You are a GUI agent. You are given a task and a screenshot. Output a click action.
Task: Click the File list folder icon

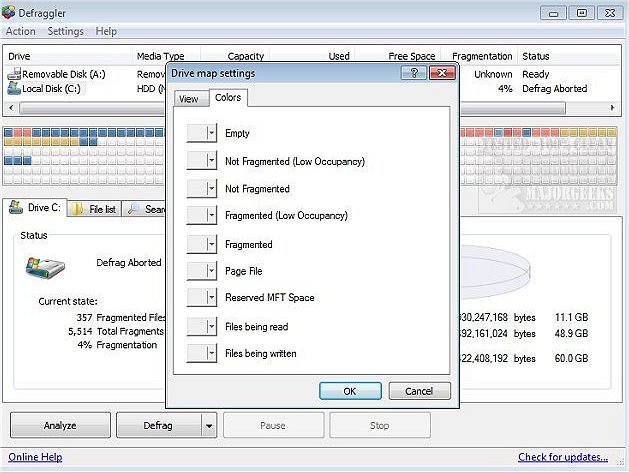[77, 209]
